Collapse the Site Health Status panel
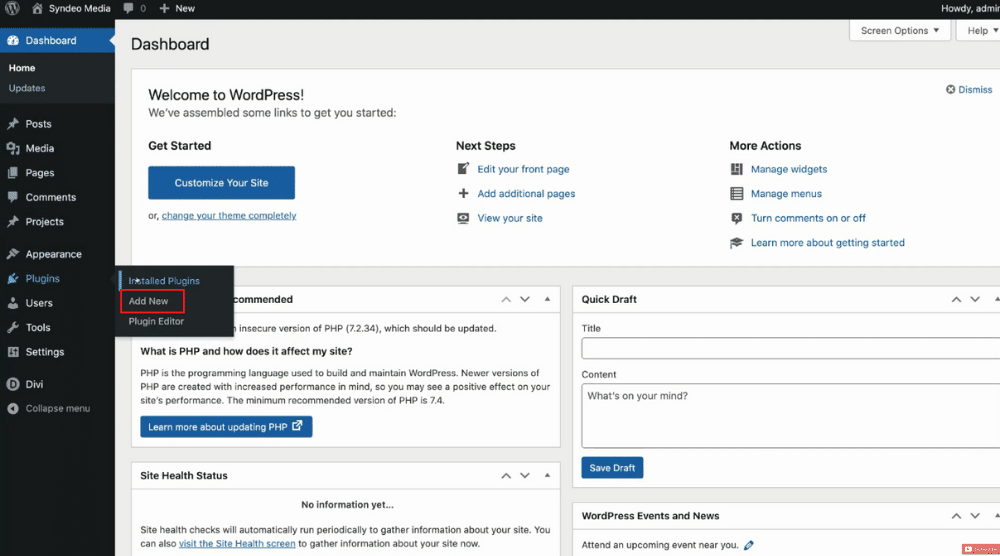The width and height of the screenshot is (1000, 556). 547,475
